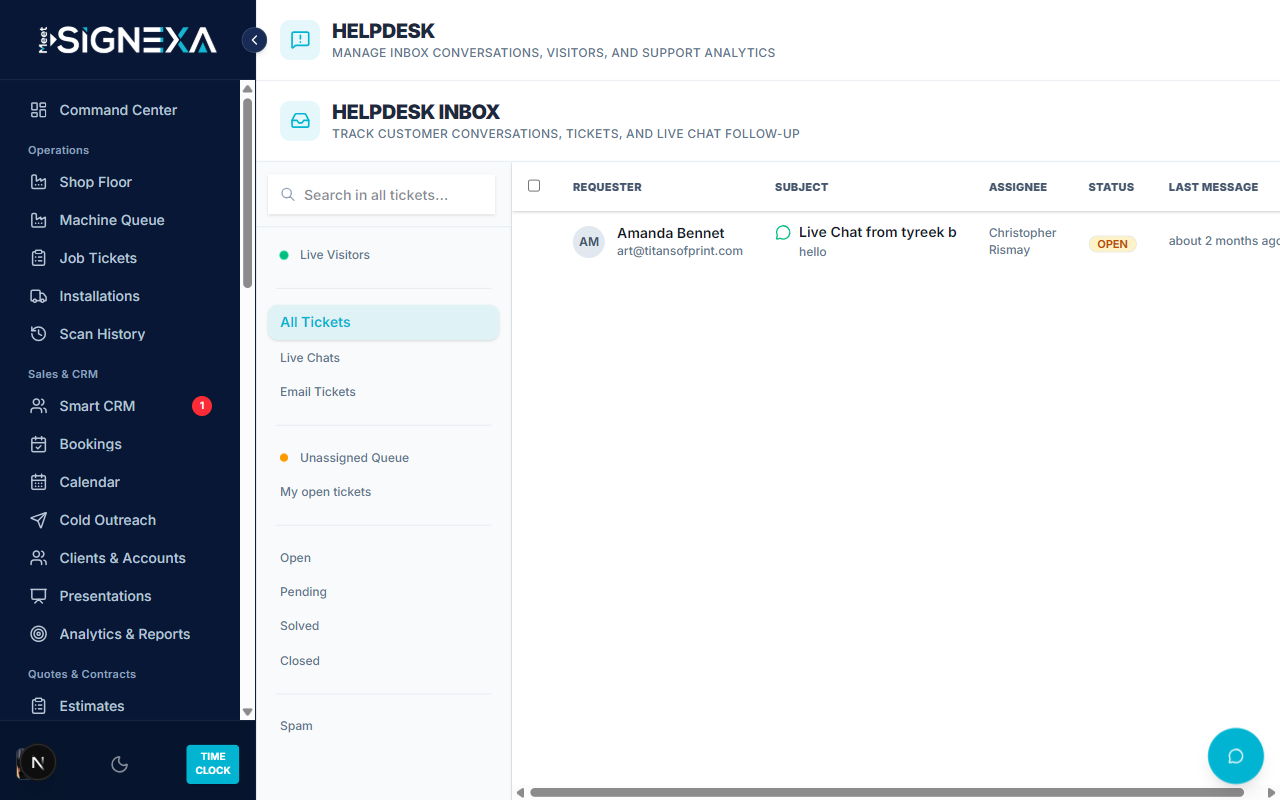This screenshot has height=800, width=1280.
Task: Click requester name Amanda Bennet
Action: point(670,233)
